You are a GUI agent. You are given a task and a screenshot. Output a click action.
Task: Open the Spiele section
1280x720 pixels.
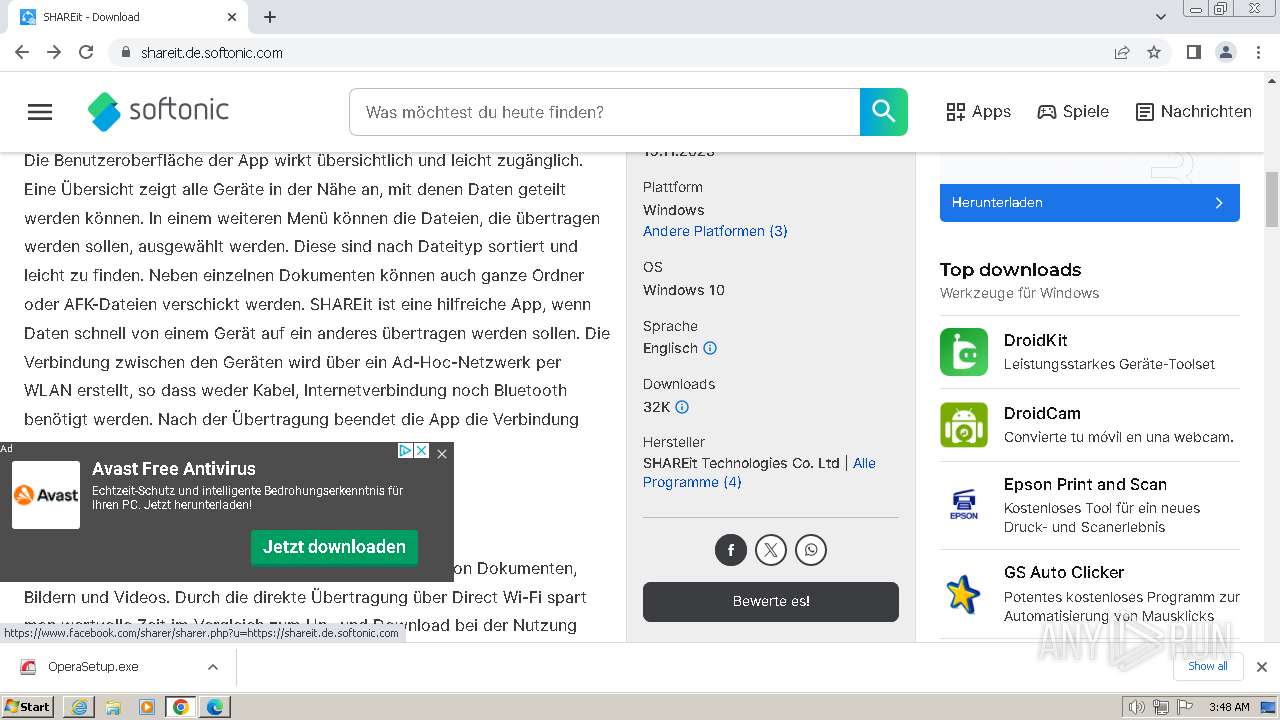(1073, 112)
